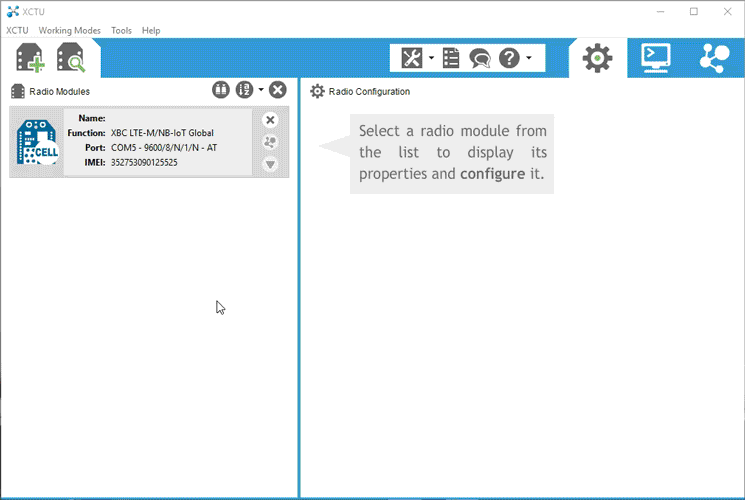
Task: Switch to Consoles working mode monitor icon
Action: tap(656, 58)
